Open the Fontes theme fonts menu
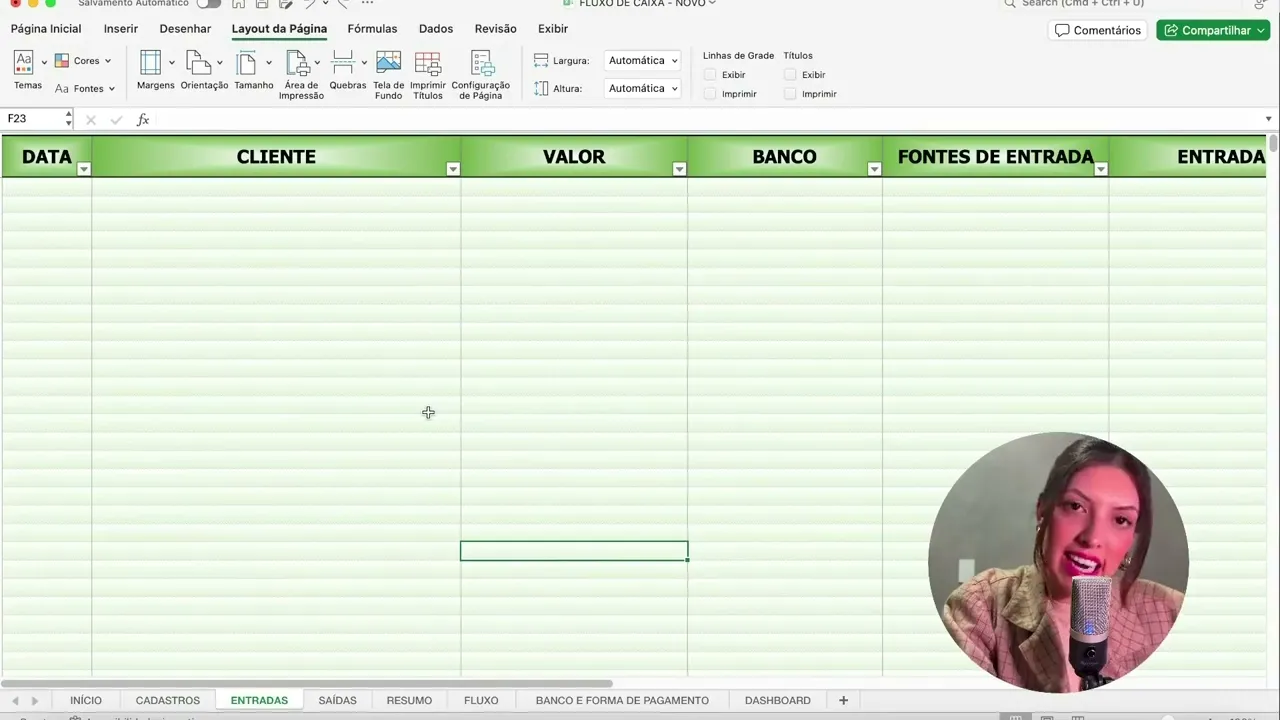 click(x=84, y=89)
